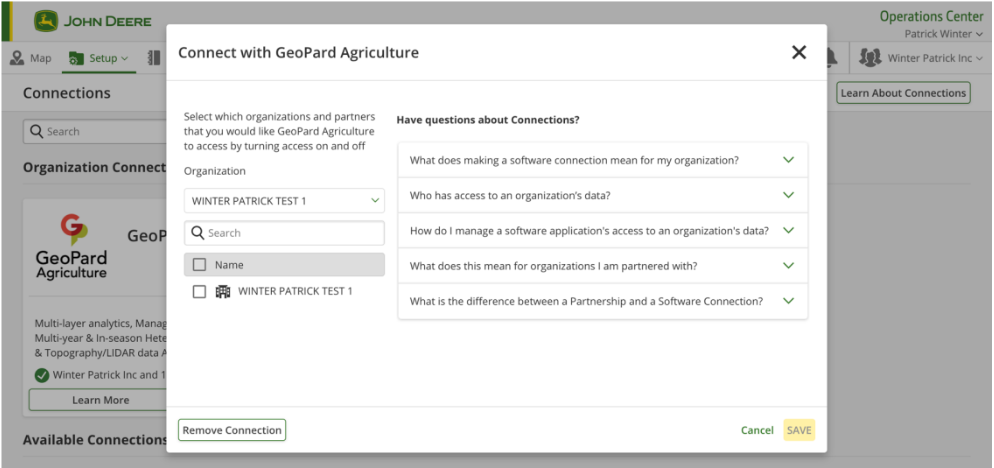The image size is (994, 468).
Task: Click the organization people icon
Action: [x=870, y=58]
